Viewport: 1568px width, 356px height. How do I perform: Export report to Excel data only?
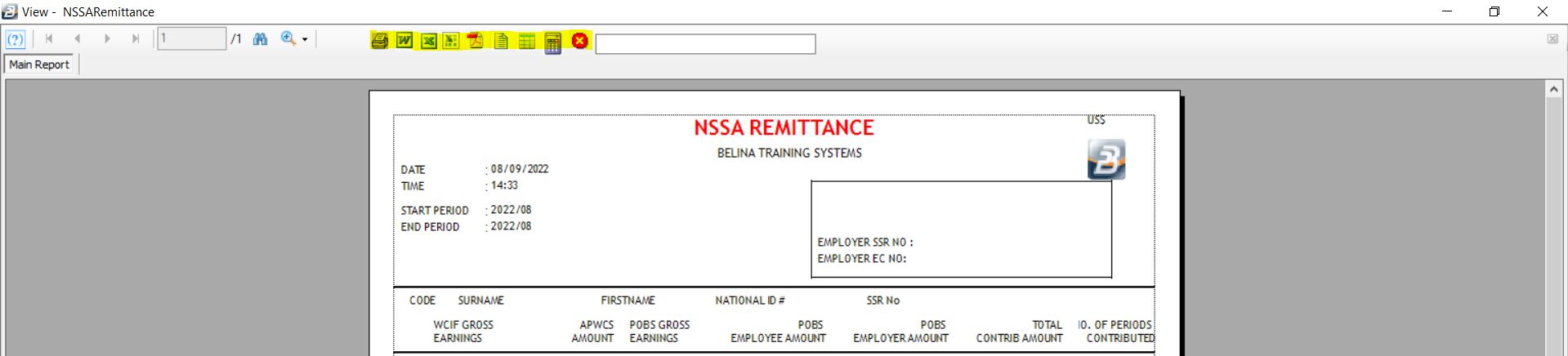451,41
